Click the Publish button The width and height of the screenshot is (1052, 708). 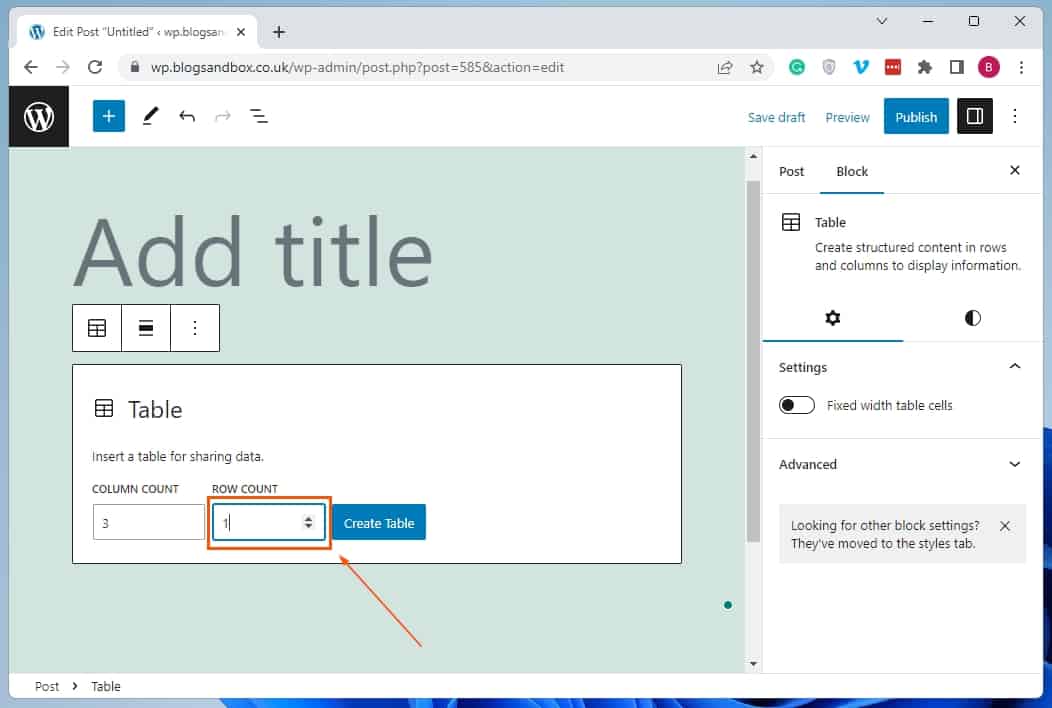916,117
